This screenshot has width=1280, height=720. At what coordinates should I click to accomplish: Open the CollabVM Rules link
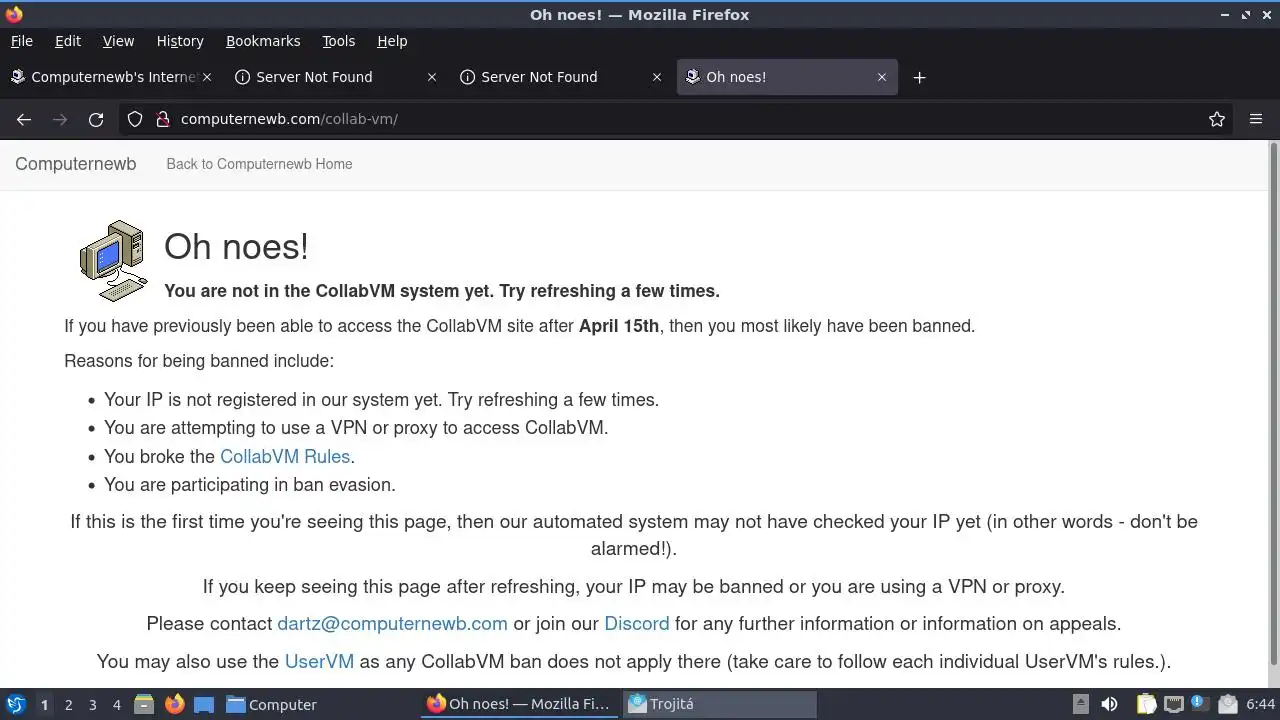coord(285,457)
